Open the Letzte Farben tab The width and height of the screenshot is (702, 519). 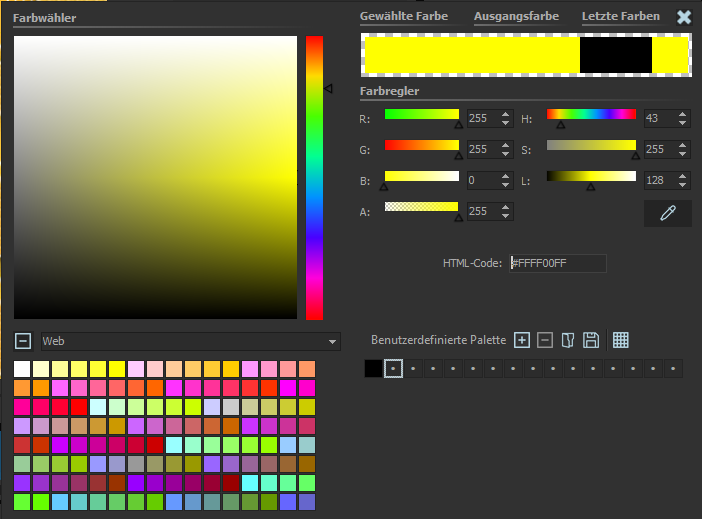click(x=620, y=17)
